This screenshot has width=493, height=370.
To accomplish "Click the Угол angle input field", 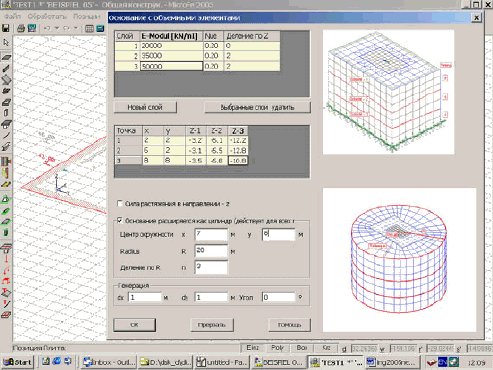I will 279,297.
